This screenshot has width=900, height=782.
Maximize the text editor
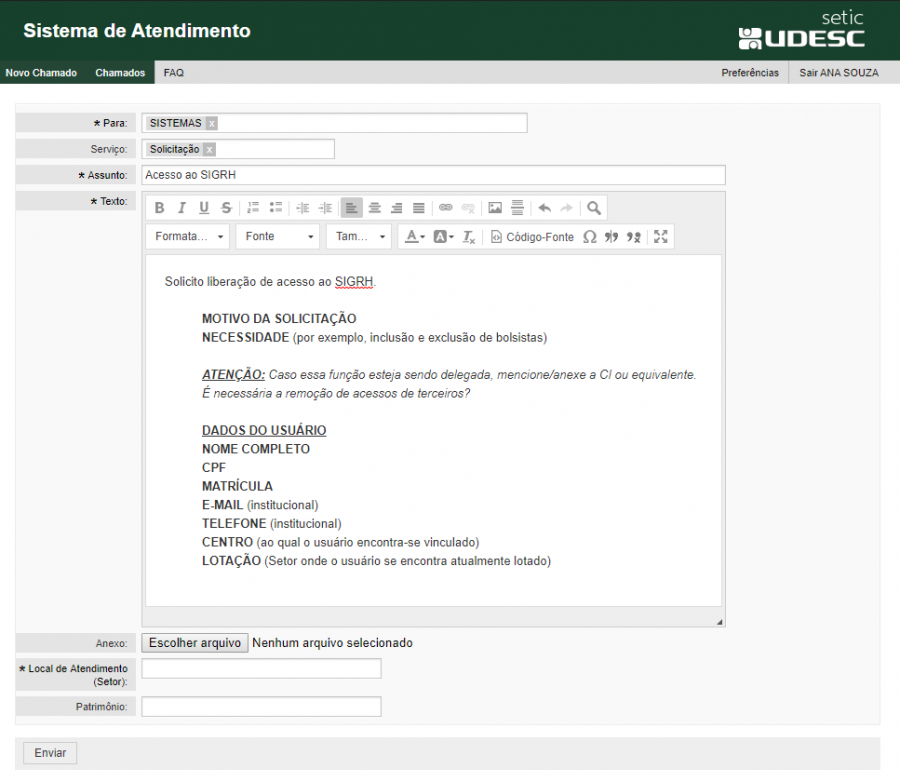[661, 237]
